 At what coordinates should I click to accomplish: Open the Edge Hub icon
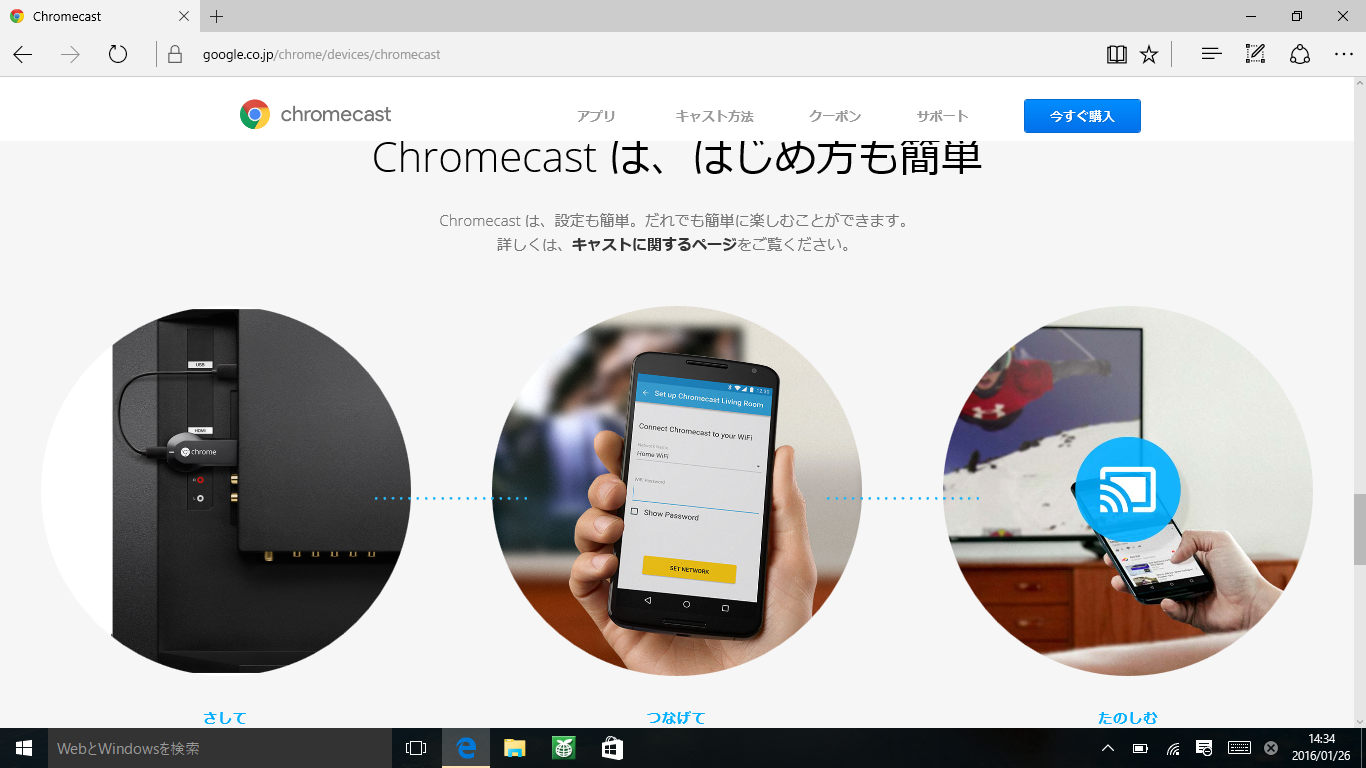(1212, 54)
